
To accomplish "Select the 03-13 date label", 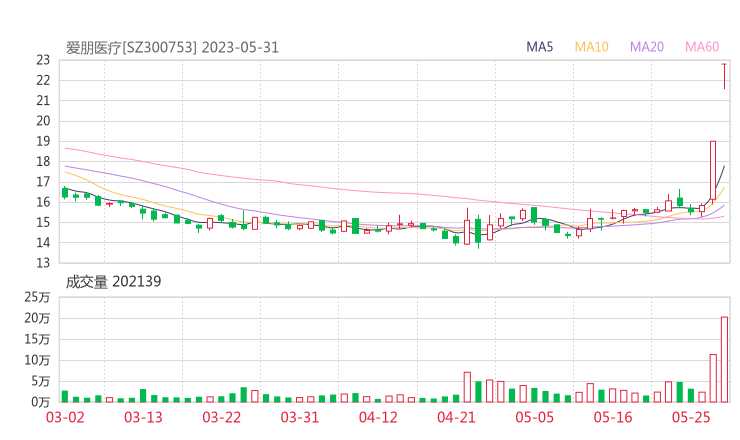I will coord(143,417).
